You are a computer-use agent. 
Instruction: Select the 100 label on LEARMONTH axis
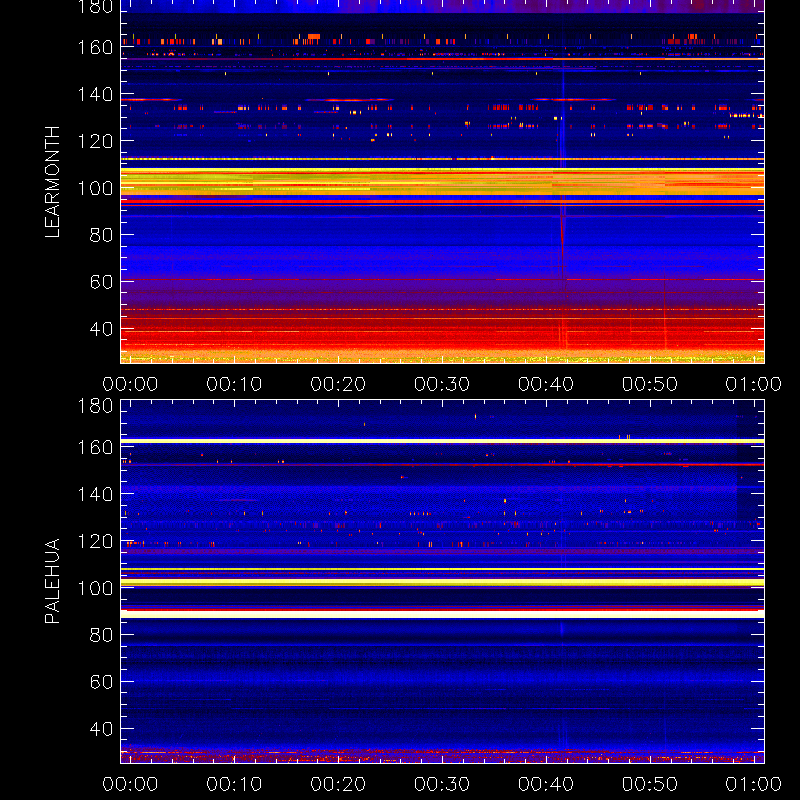[95, 188]
